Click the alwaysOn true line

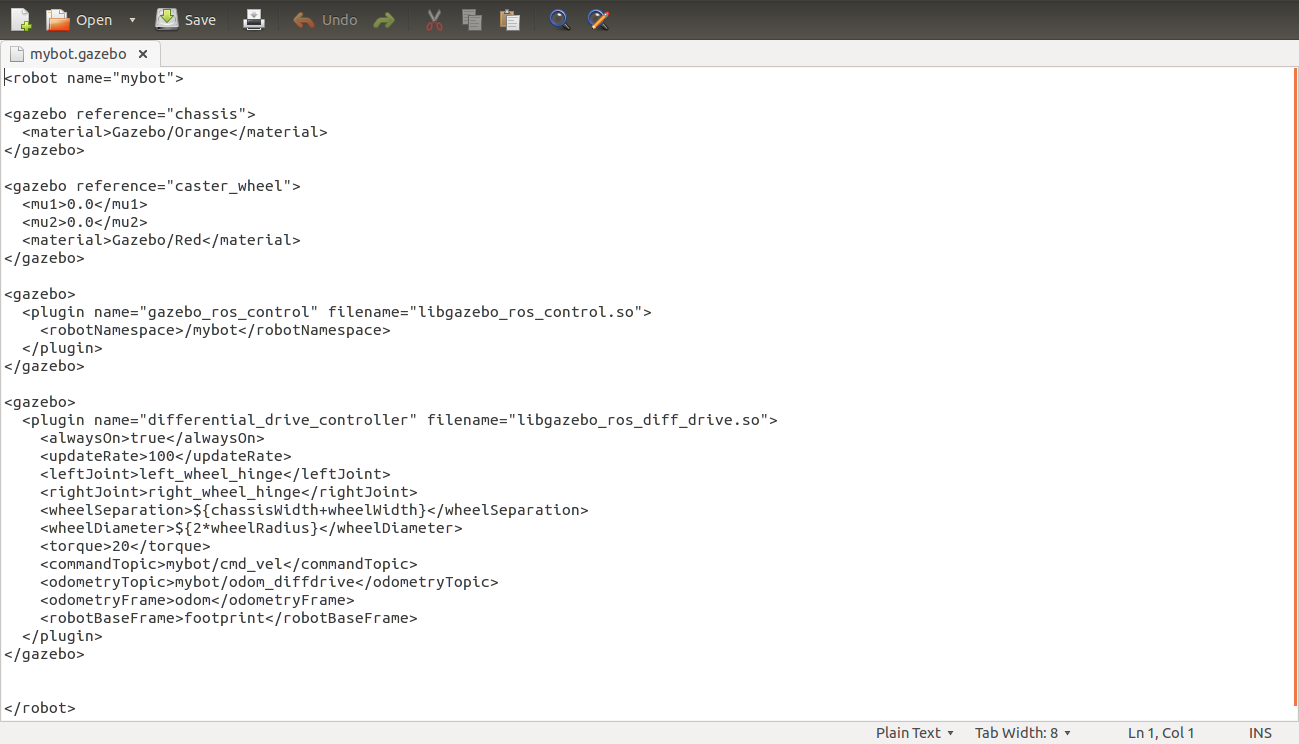coord(152,438)
